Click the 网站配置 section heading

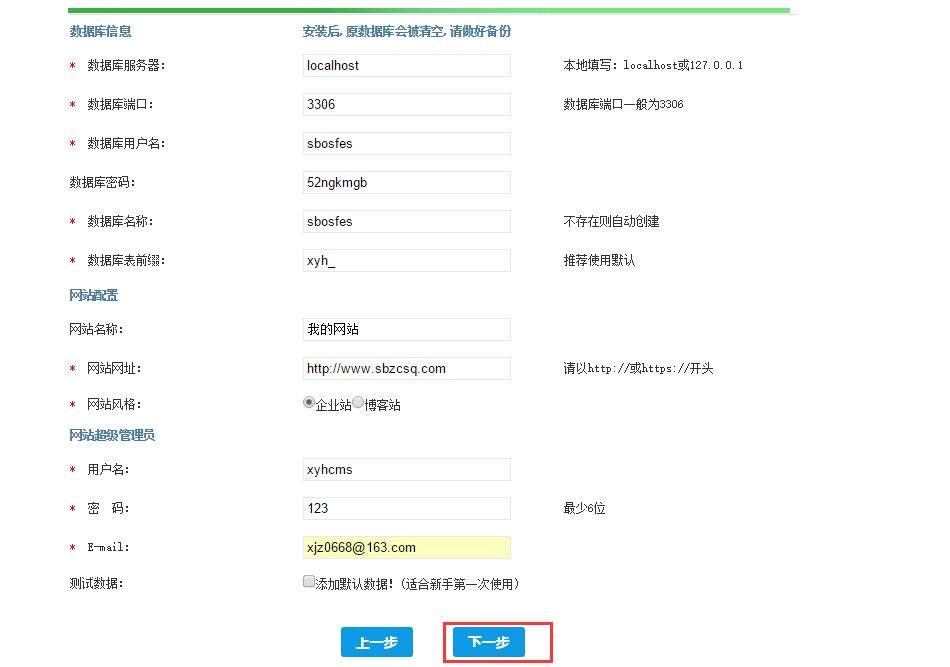(x=93, y=295)
